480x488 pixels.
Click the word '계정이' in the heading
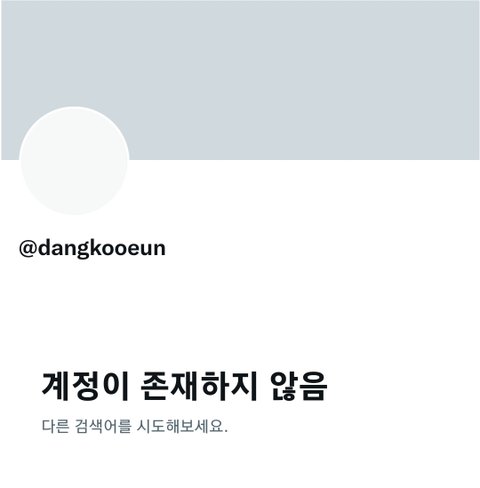(85, 386)
